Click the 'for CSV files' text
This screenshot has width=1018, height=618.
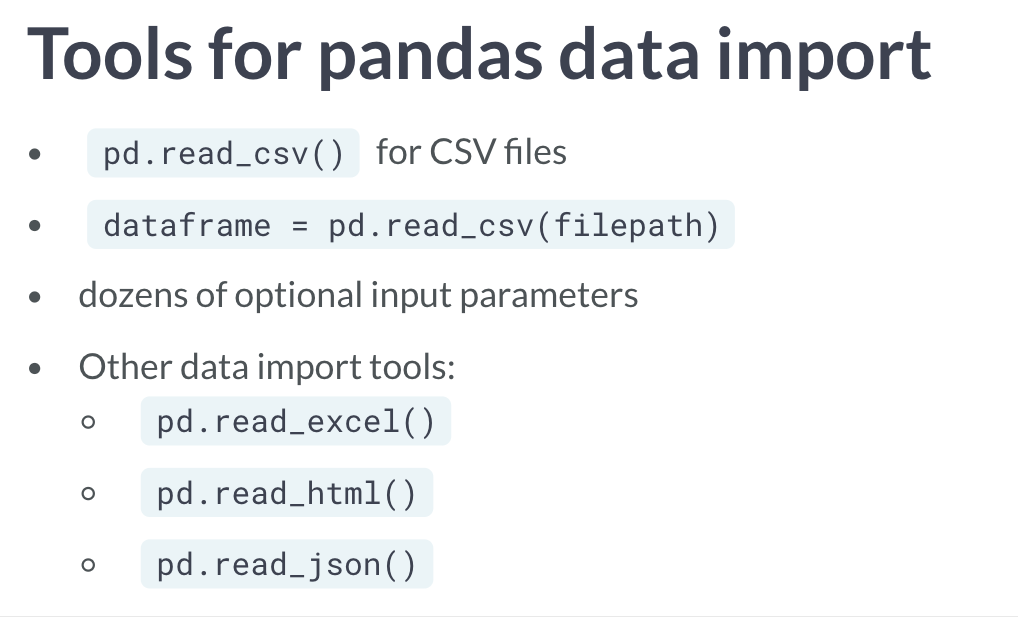471,153
